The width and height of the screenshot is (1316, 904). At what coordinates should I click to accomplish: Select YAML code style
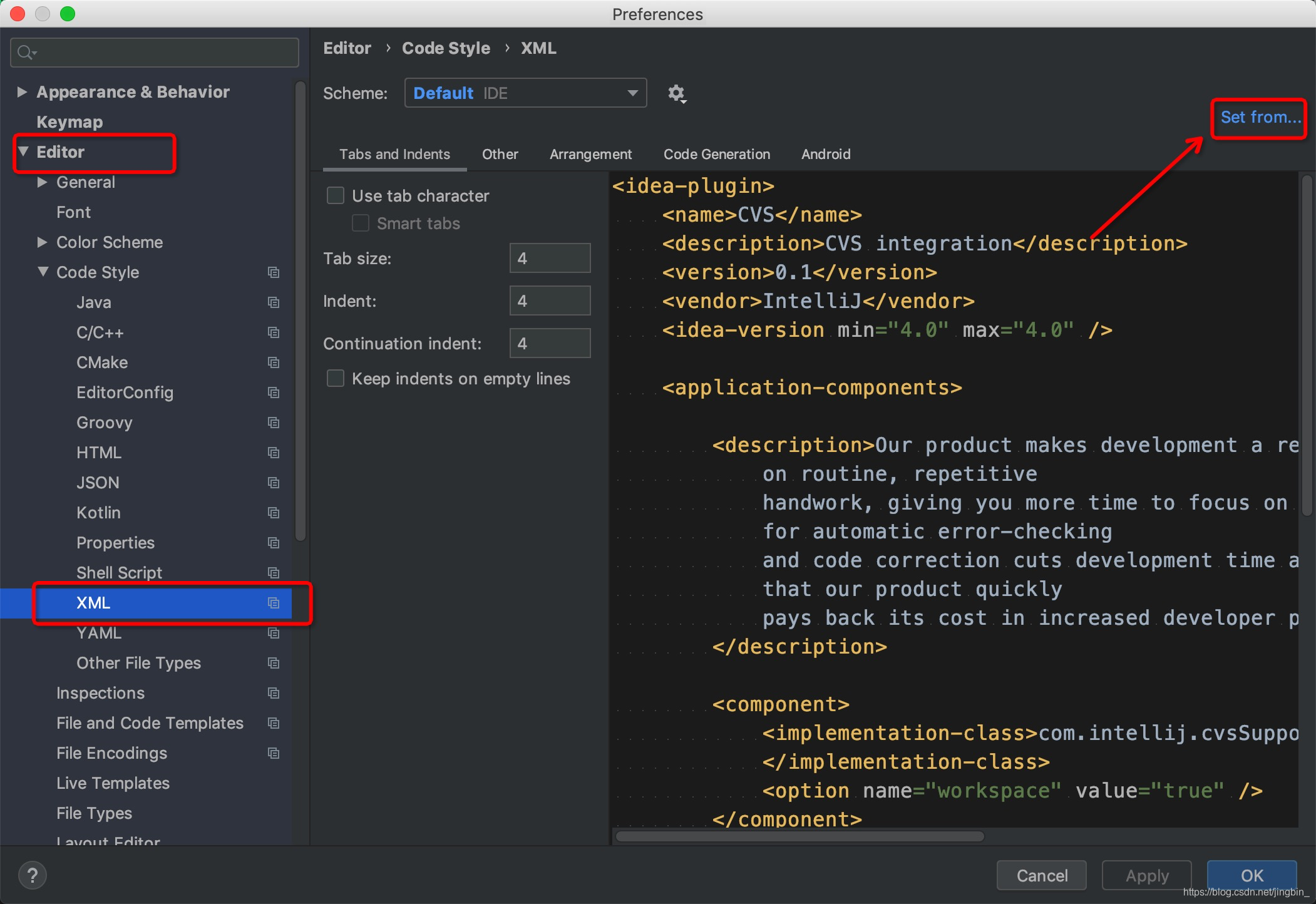click(x=99, y=633)
